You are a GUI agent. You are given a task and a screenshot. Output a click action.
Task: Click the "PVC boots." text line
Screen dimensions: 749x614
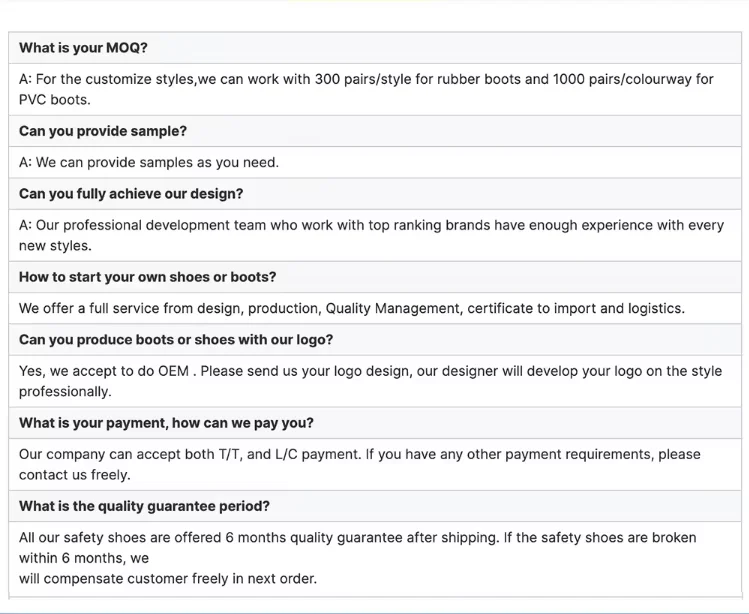(54, 100)
